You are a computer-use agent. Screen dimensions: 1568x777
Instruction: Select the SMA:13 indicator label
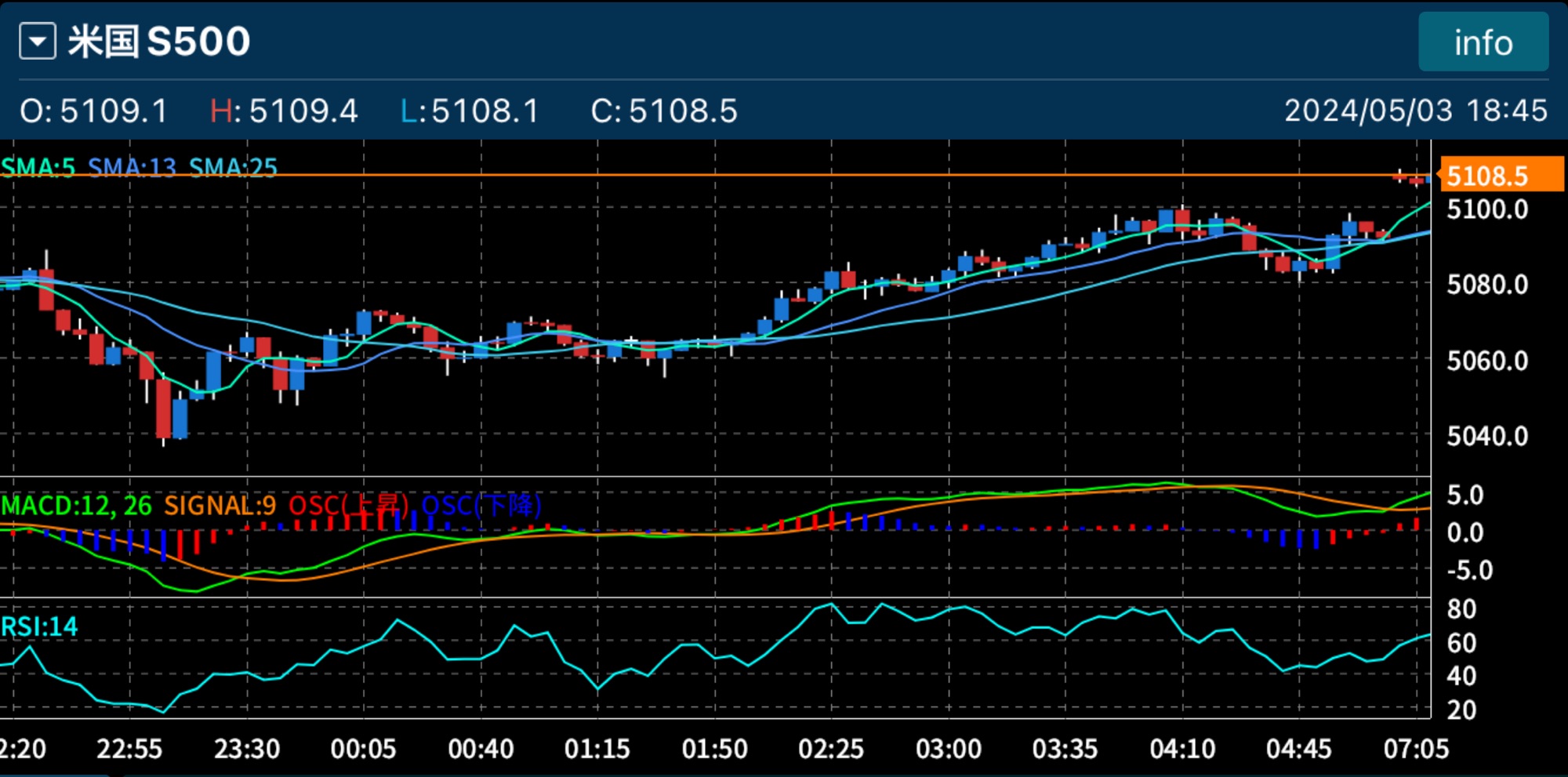click(x=132, y=168)
